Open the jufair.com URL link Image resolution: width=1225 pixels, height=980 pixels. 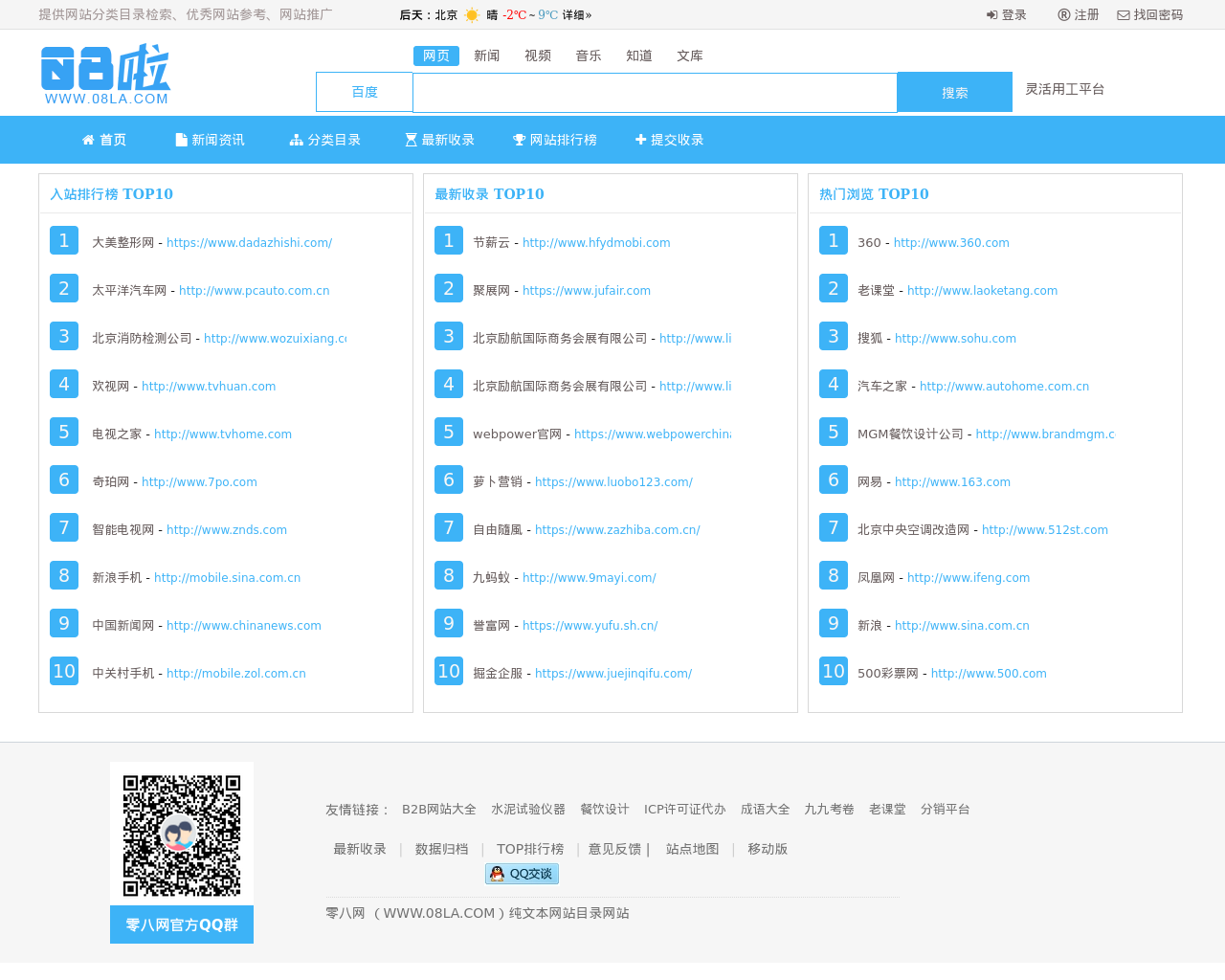587,291
